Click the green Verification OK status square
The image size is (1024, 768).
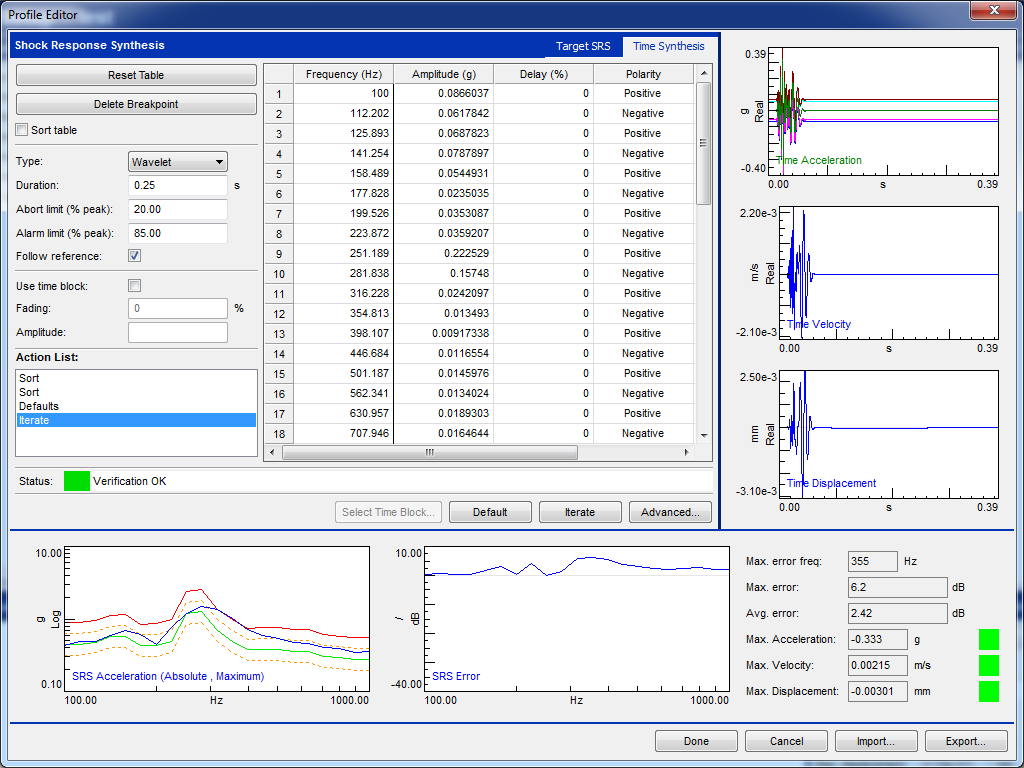click(76, 481)
